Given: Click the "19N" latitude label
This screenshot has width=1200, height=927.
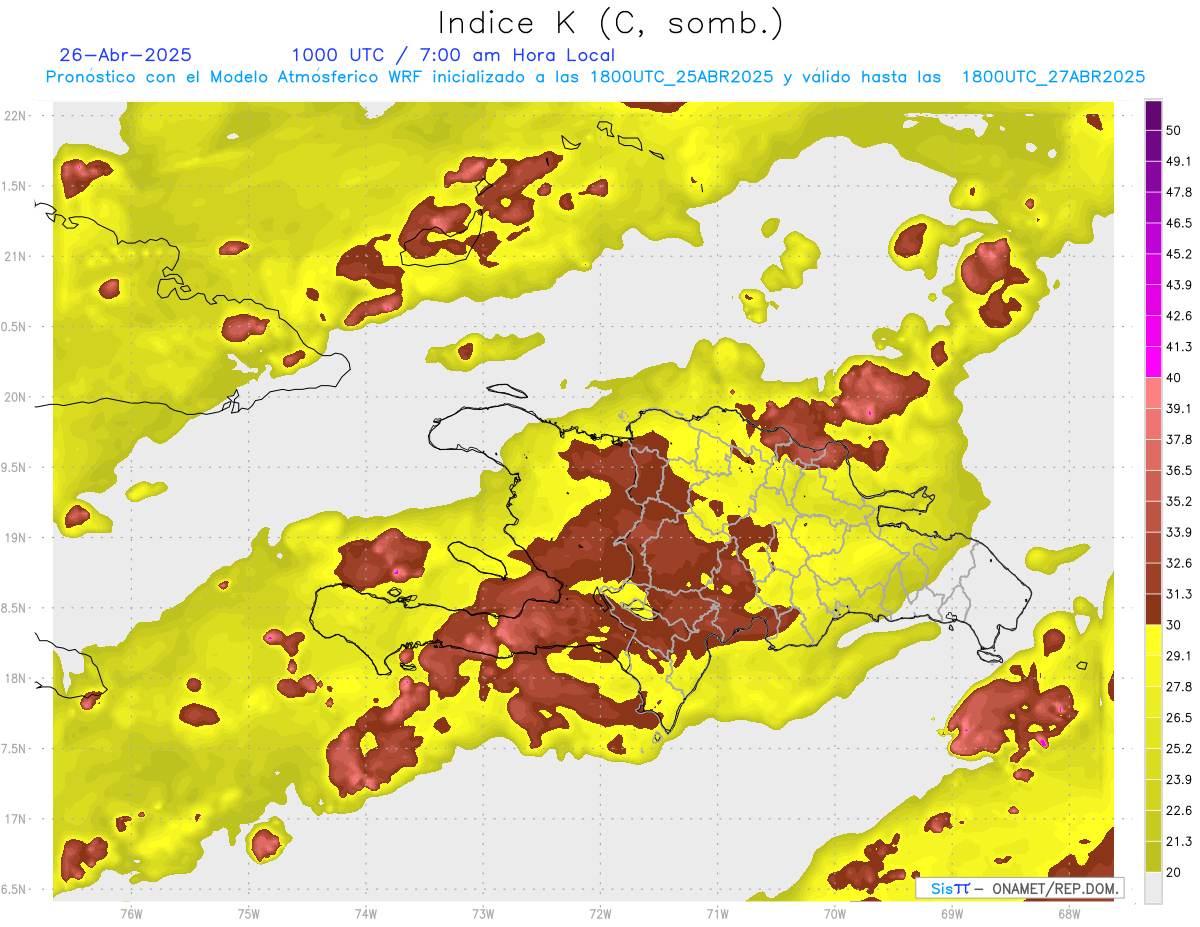Looking at the screenshot, I should pos(15,537).
